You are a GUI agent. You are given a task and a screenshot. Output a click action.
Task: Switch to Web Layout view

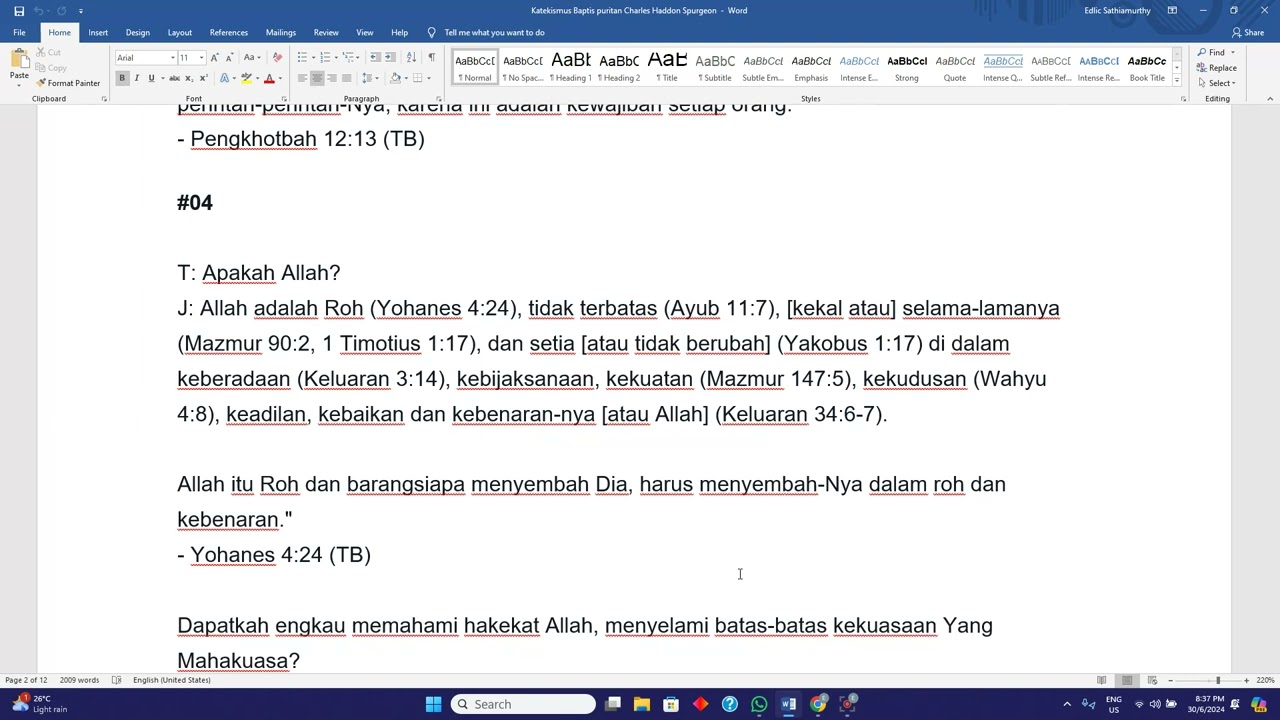1152,680
